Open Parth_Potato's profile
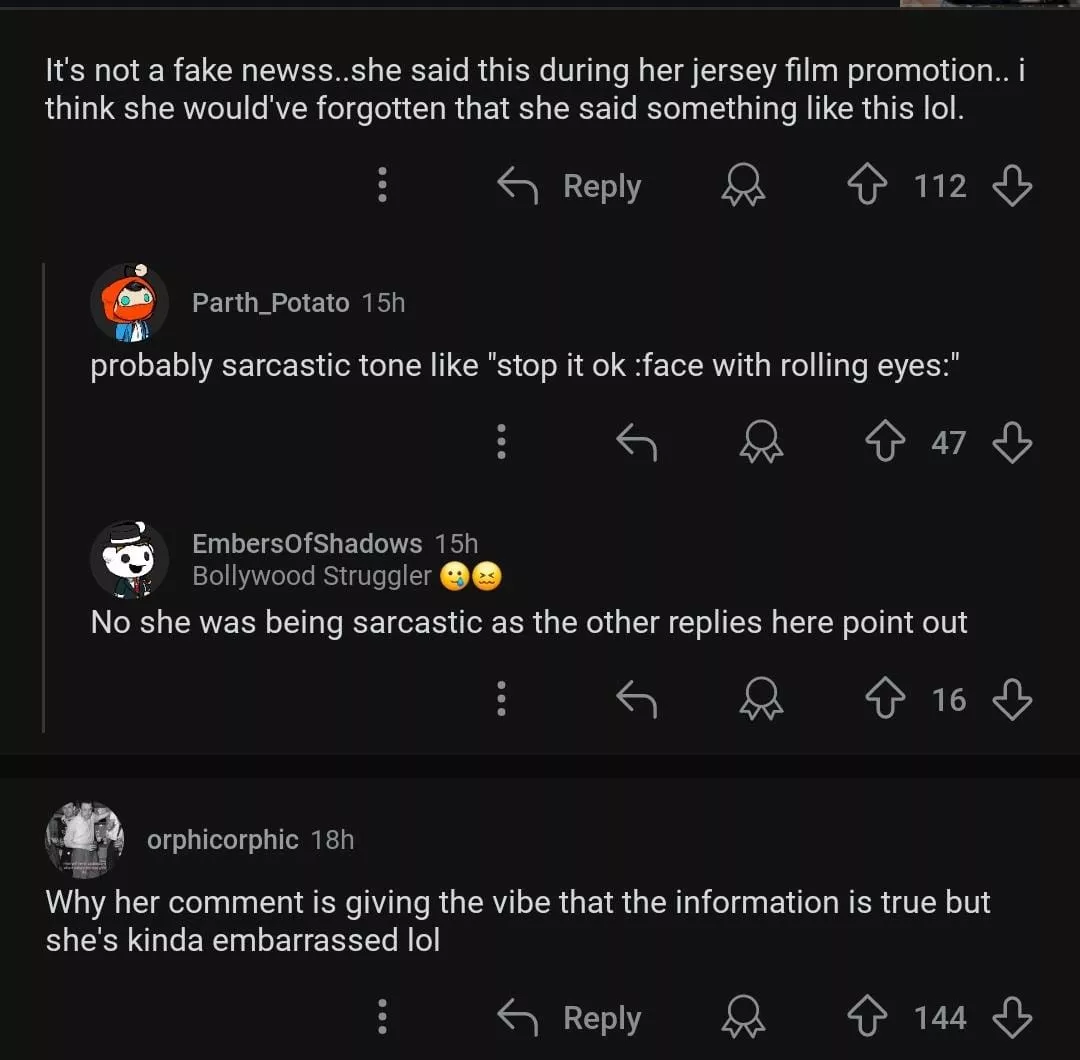1080x1060 pixels. coord(270,302)
